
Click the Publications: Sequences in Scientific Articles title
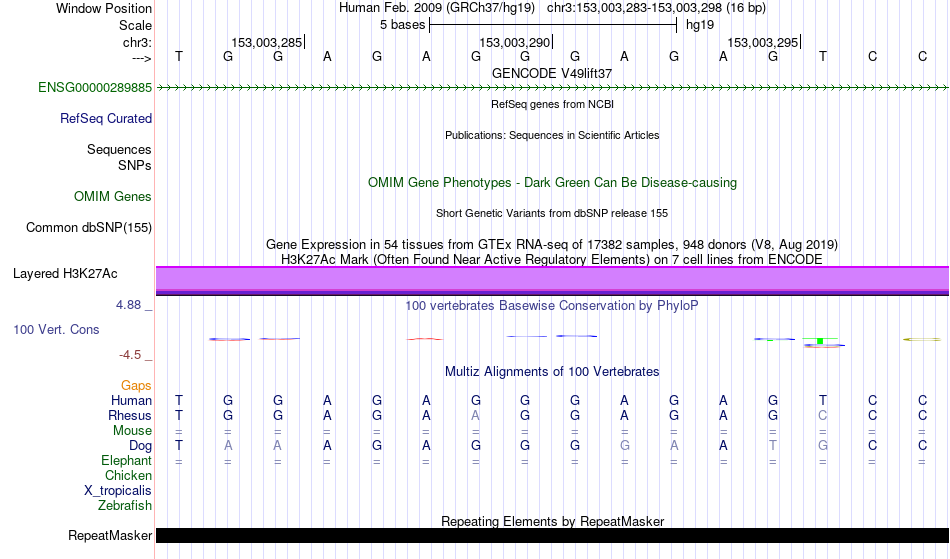pyautogui.click(x=552, y=135)
